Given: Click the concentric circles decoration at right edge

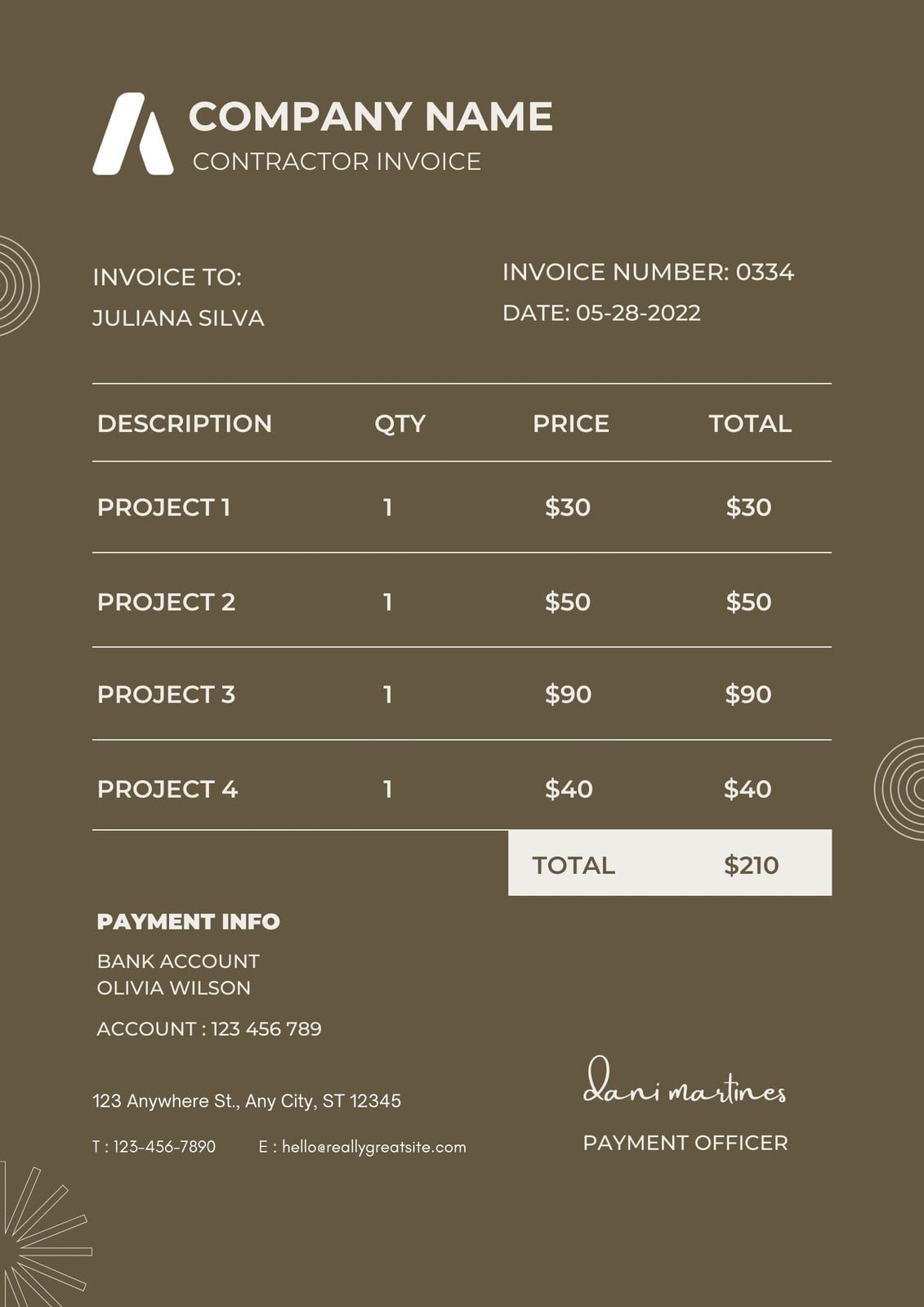Looking at the screenshot, I should pos(900,788).
